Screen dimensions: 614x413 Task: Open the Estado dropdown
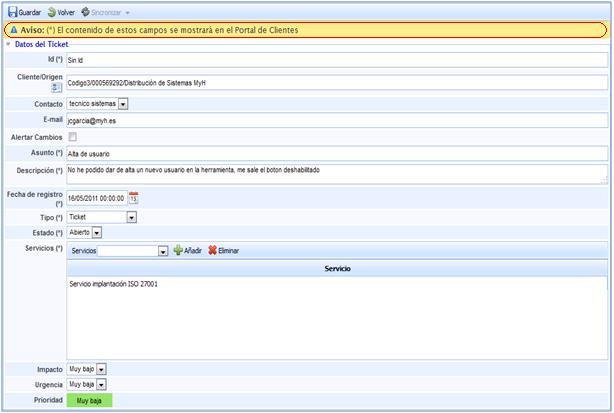(x=96, y=233)
